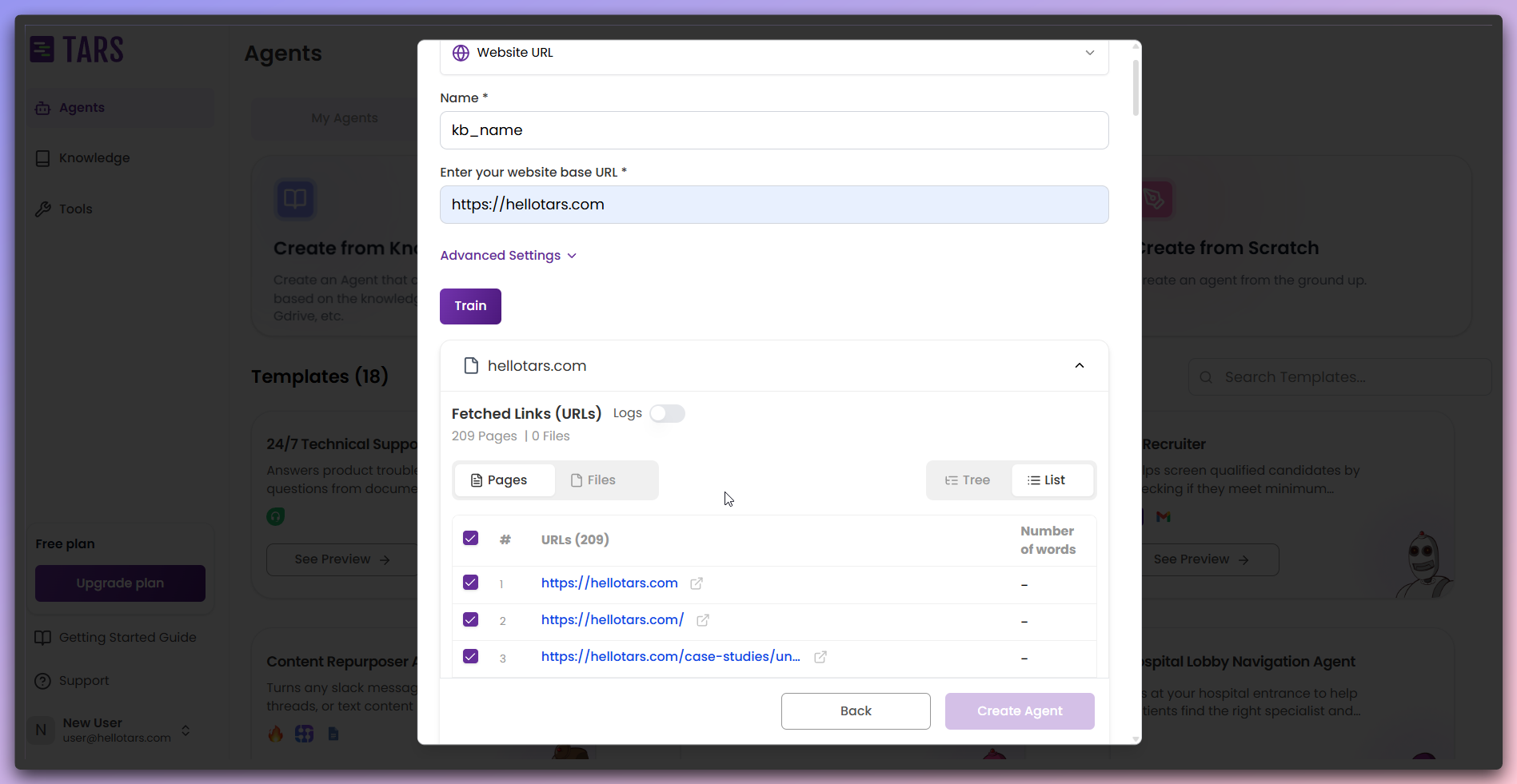Click See Preview on the Technical Support card
The width and height of the screenshot is (1517, 784).
[x=342, y=559]
